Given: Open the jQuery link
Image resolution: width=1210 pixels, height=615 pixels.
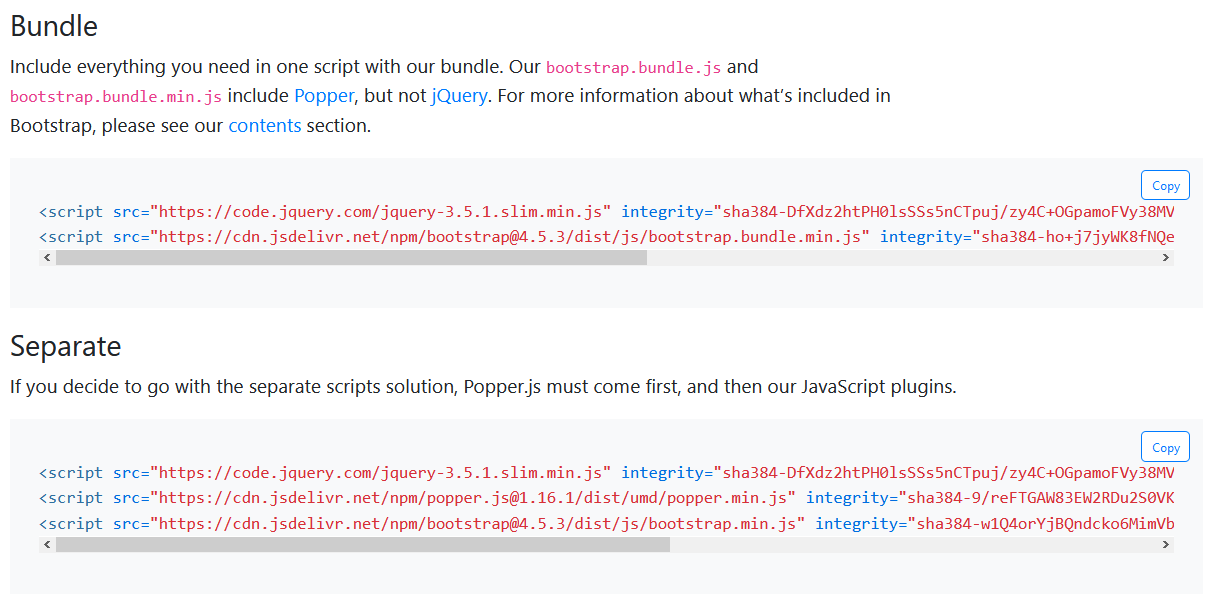Looking at the screenshot, I should 459,96.
